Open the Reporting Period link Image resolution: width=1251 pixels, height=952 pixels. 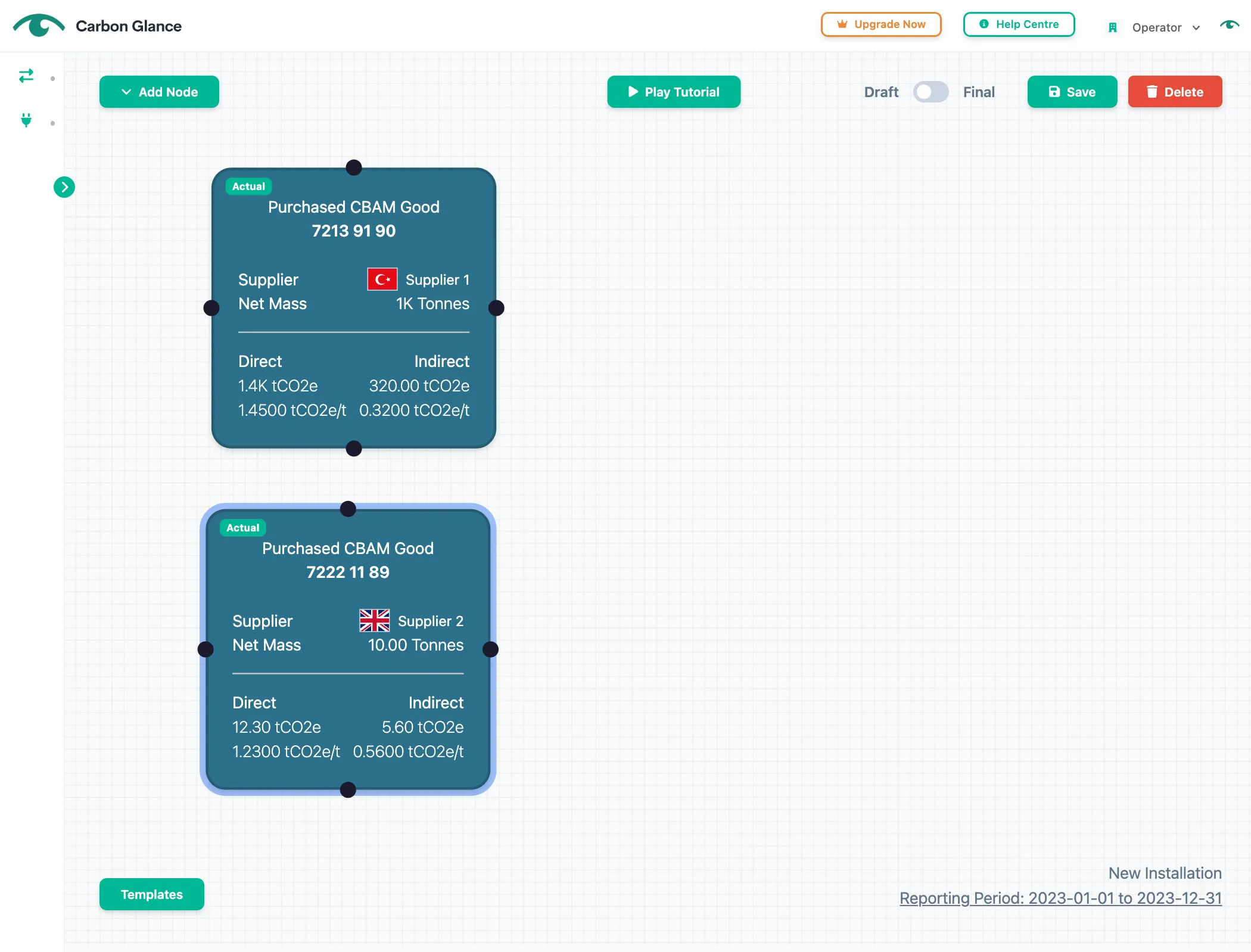click(1060, 898)
